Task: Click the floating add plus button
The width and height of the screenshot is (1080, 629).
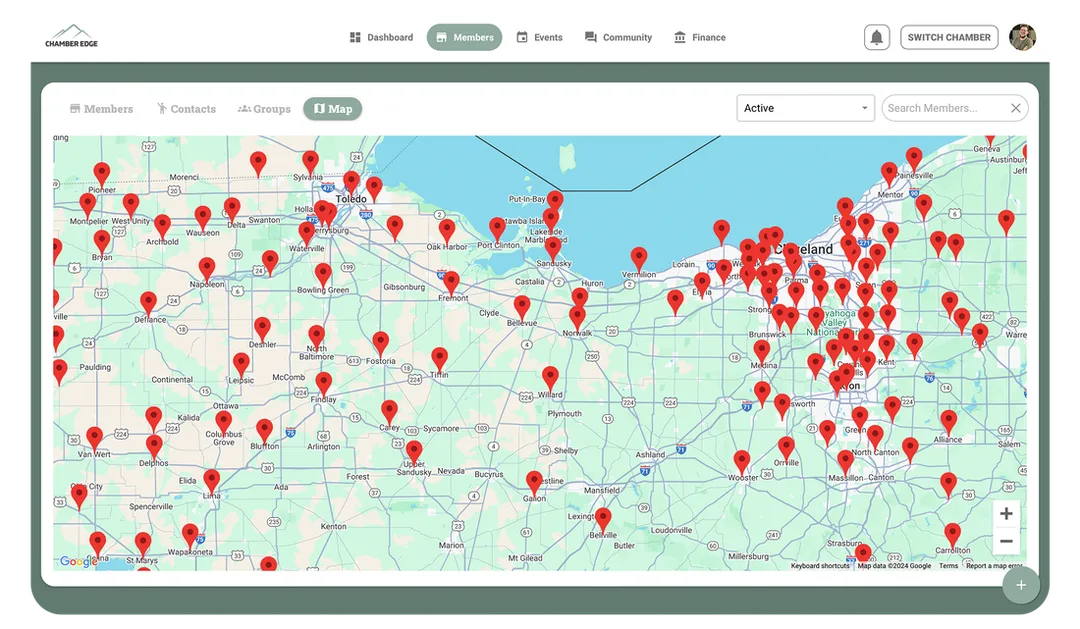Action: coord(1021,585)
